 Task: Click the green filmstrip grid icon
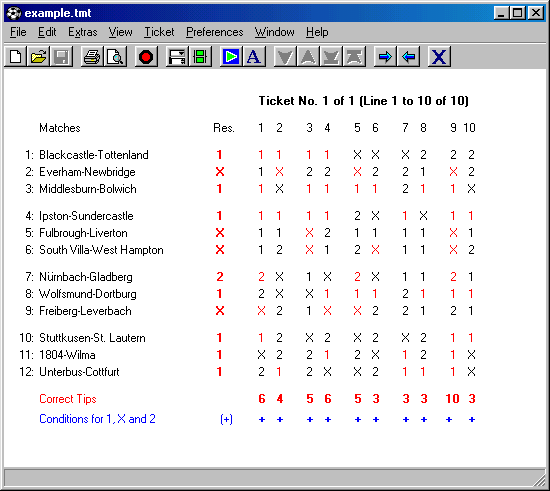[x=200, y=56]
